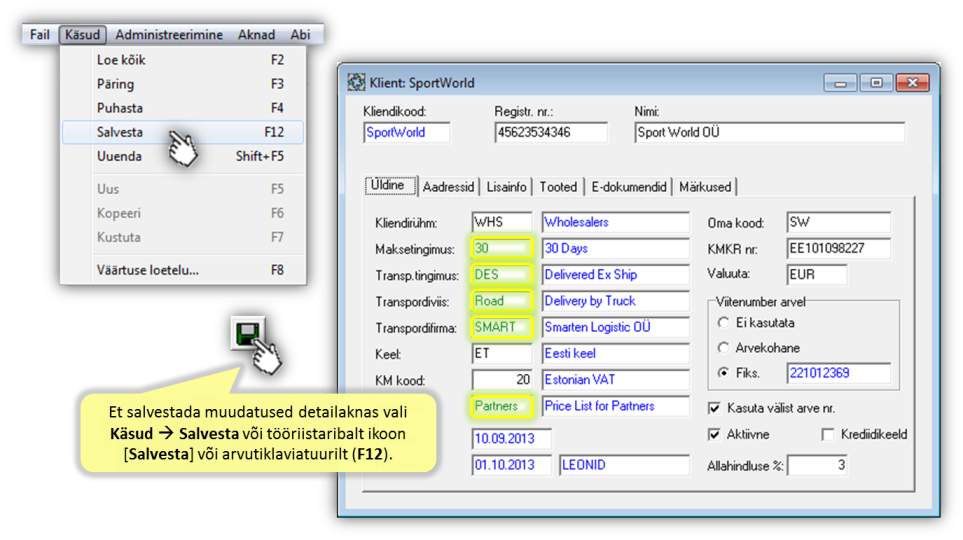
Task: Click the Transpordifirma field SMART
Action: 502,327
